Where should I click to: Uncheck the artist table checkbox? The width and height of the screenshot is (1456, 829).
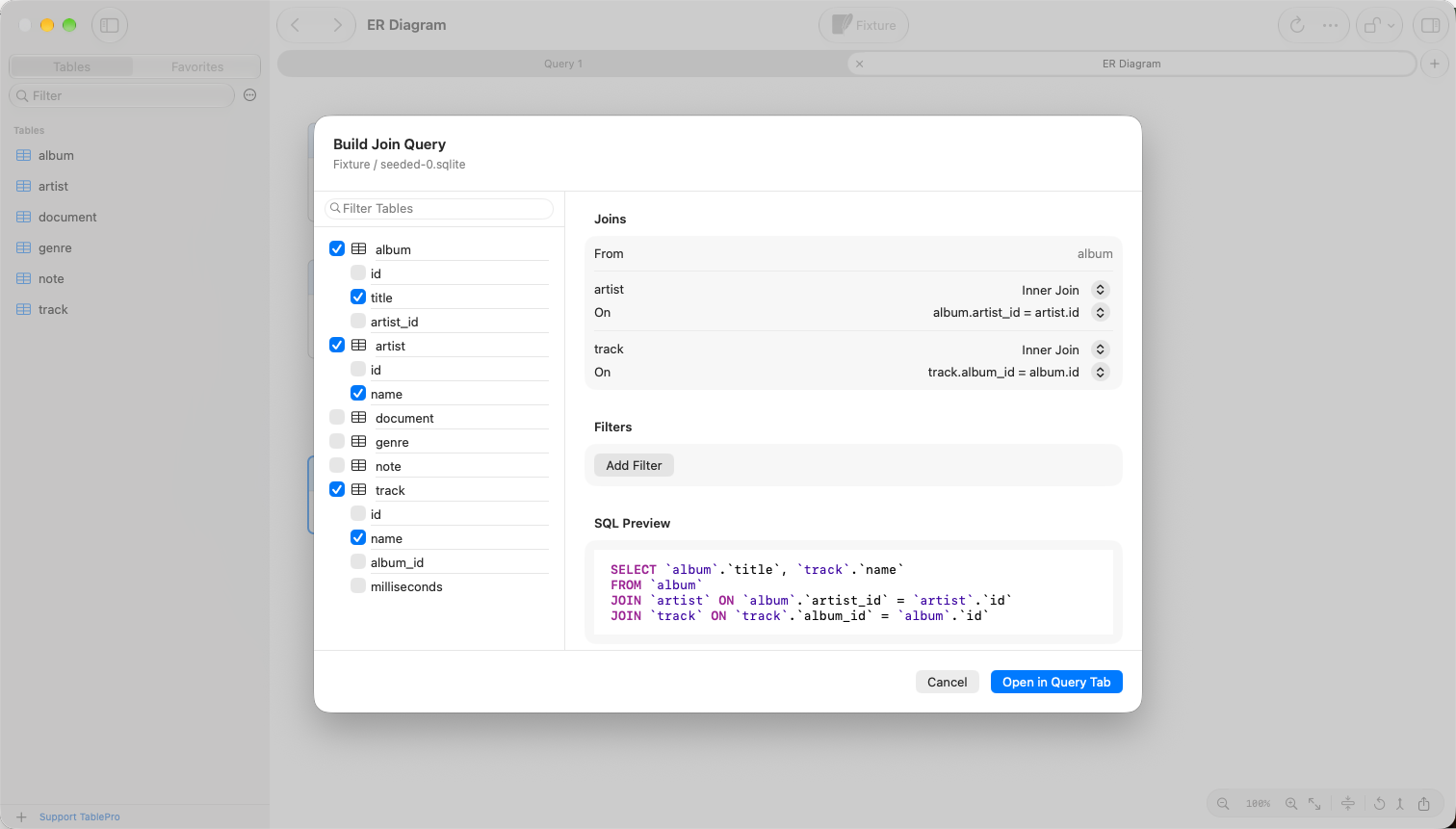[337, 345]
